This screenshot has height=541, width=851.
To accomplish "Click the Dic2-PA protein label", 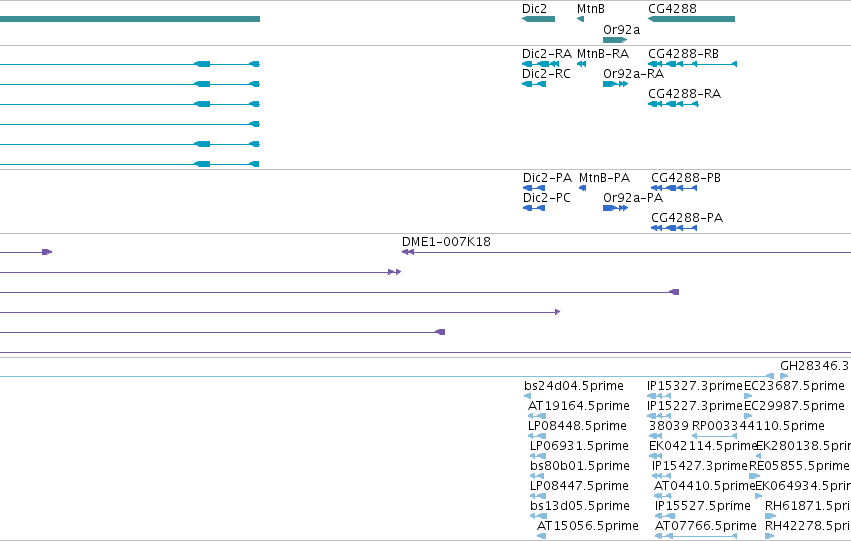I will [x=547, y=178].
